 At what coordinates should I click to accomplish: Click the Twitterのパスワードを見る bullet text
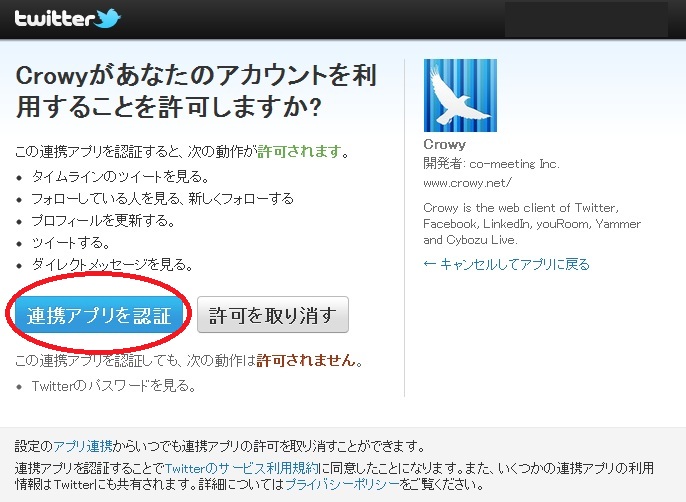tap(113, 386)
